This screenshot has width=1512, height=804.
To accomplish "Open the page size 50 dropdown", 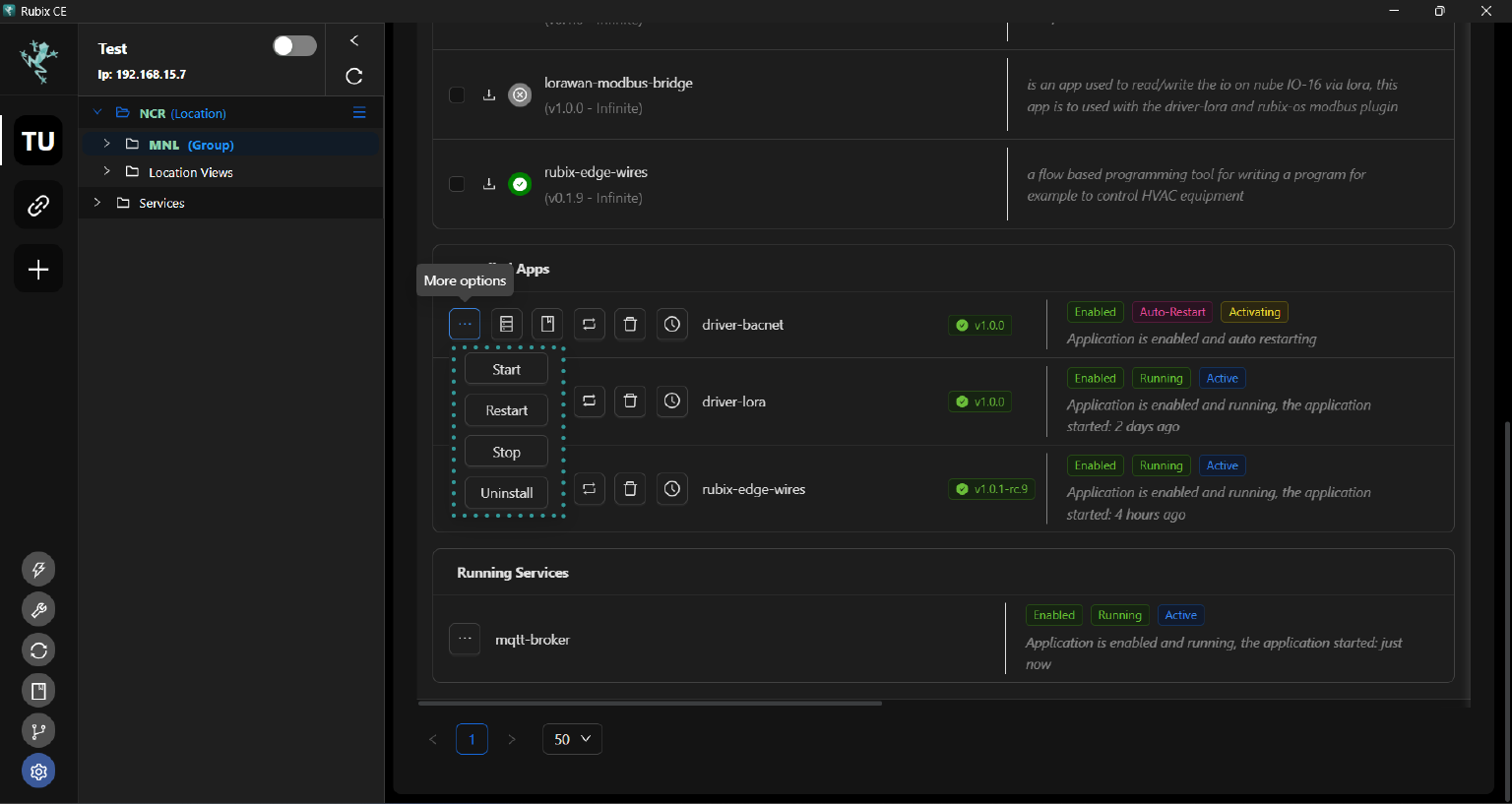I will [x=572, y=739].
